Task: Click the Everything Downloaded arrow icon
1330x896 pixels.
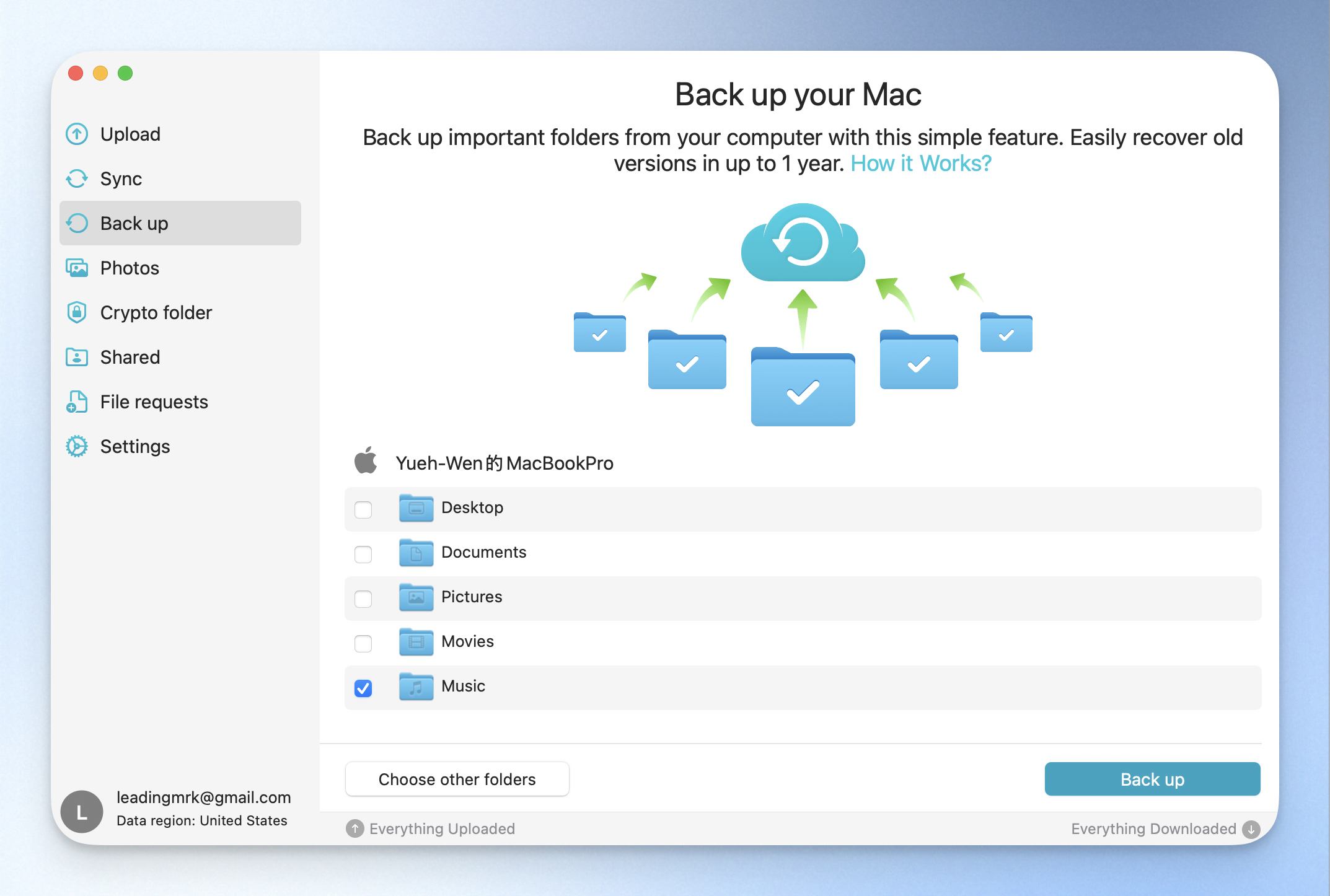Action: (1251, 829)
